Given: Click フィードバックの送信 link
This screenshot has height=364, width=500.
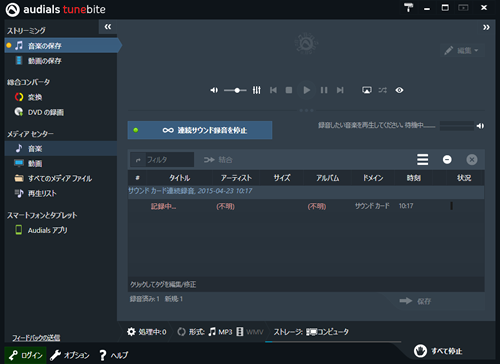Looking at the screenshot, I should point(36,338).
